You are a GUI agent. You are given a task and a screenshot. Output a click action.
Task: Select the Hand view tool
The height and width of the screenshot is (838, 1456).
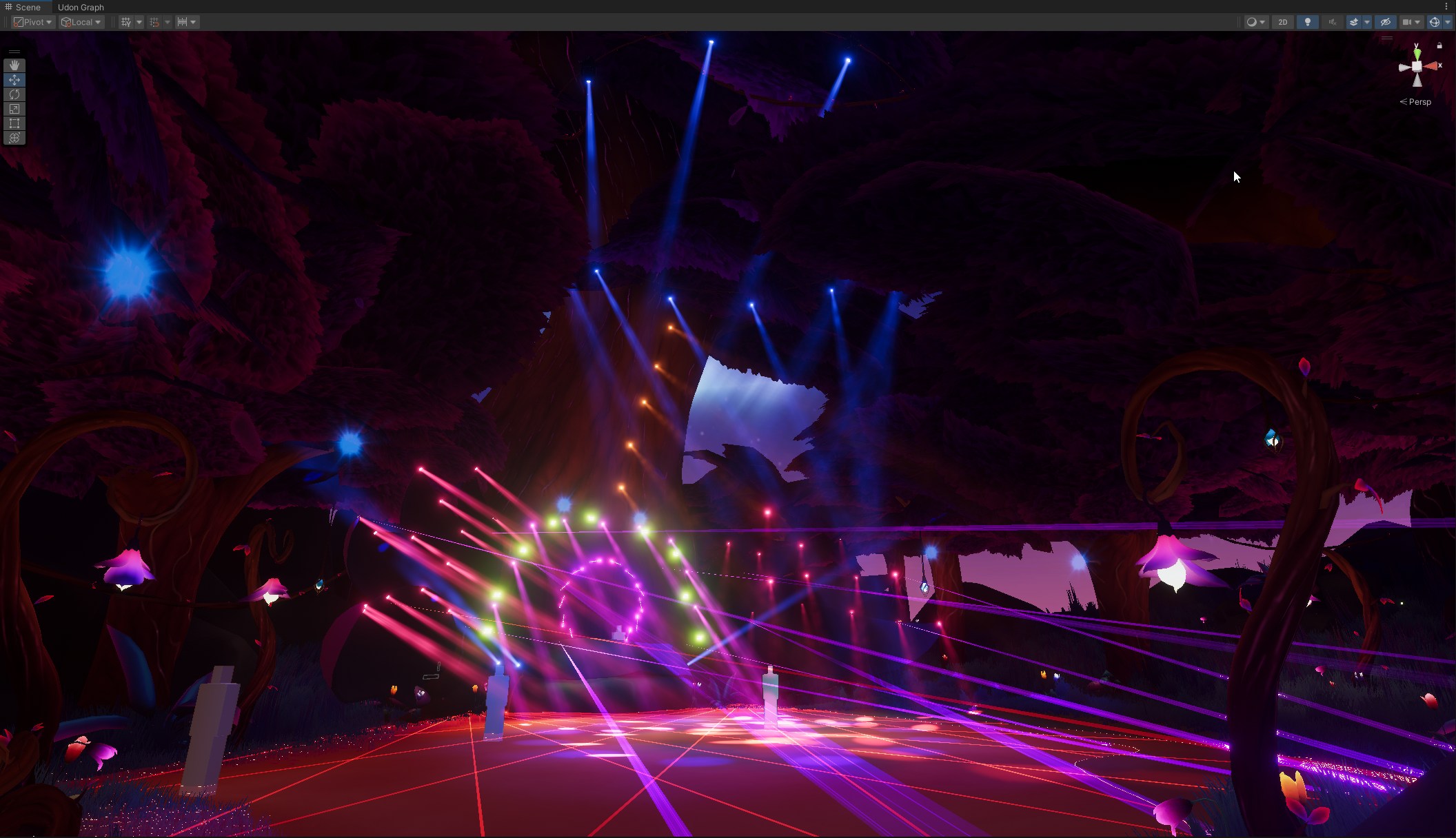(14, 65)
